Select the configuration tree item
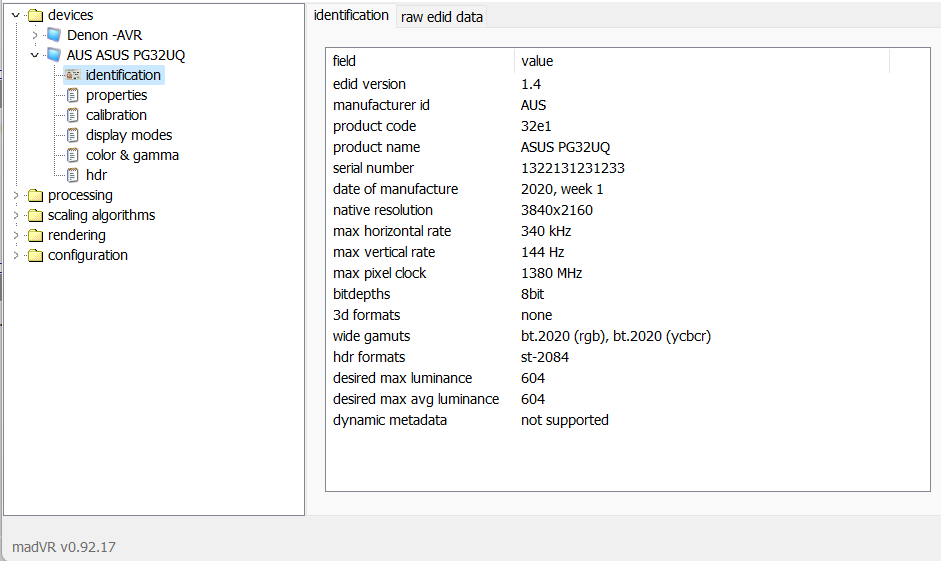 coord(88,255)
